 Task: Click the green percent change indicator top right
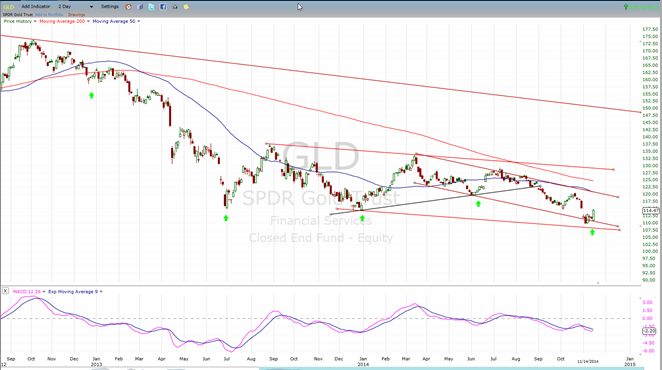641,7
